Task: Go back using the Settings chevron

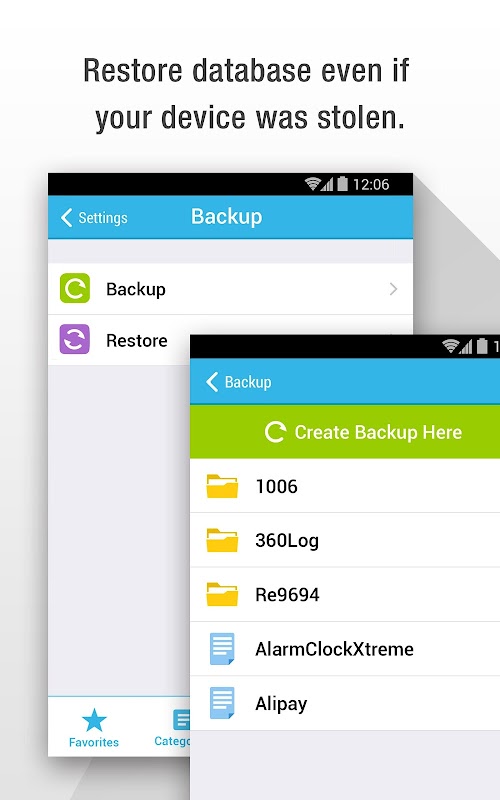Action: pos(66,217)
